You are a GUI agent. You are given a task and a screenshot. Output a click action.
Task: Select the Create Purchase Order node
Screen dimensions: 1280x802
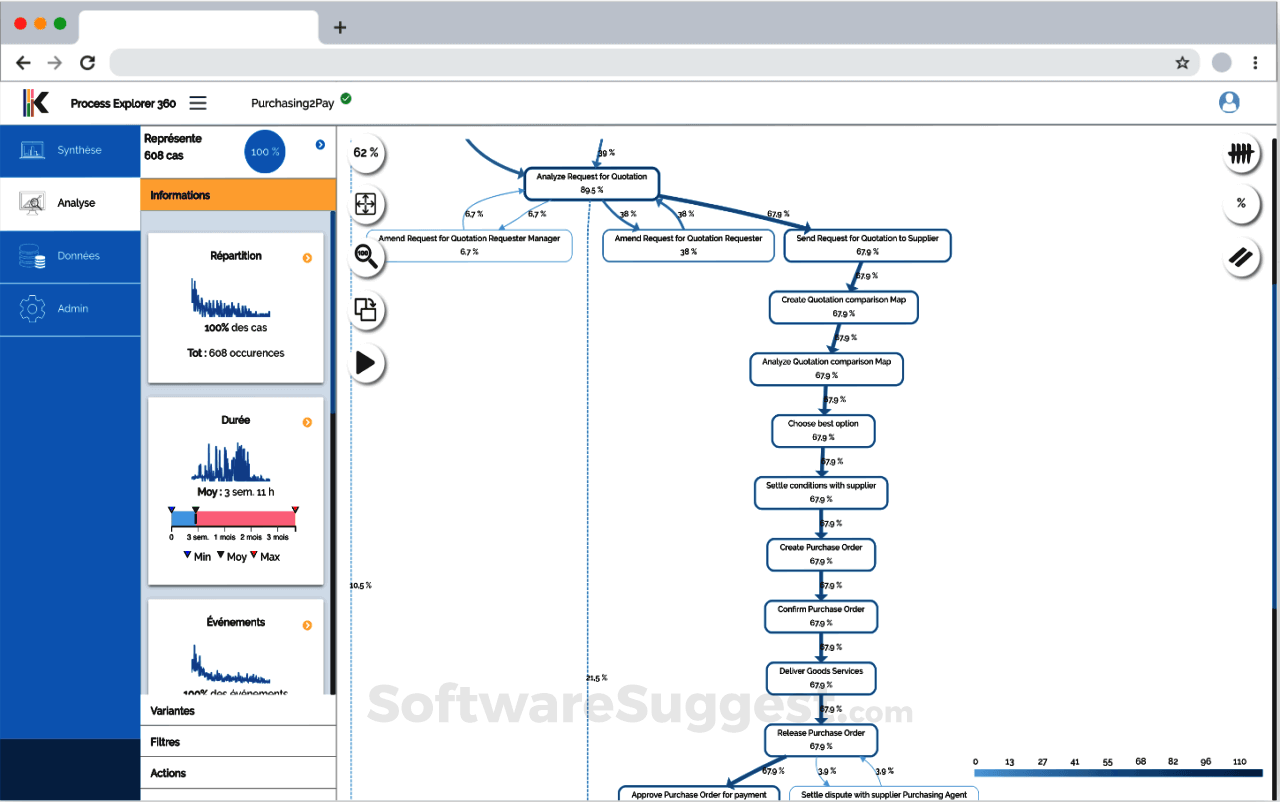(x=821, y=554)
